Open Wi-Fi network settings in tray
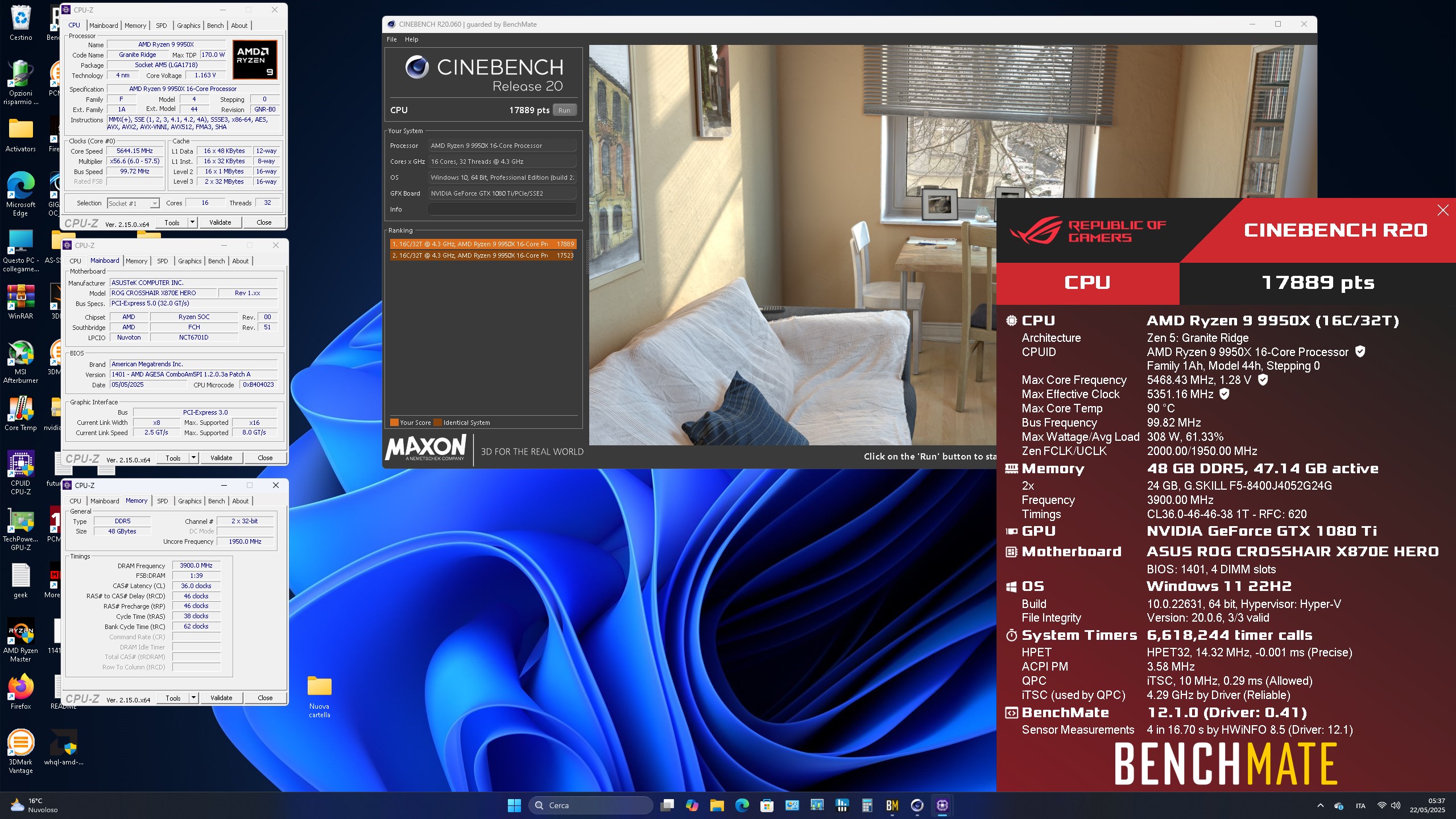Screen dimensions: 1456x819 1381,805
